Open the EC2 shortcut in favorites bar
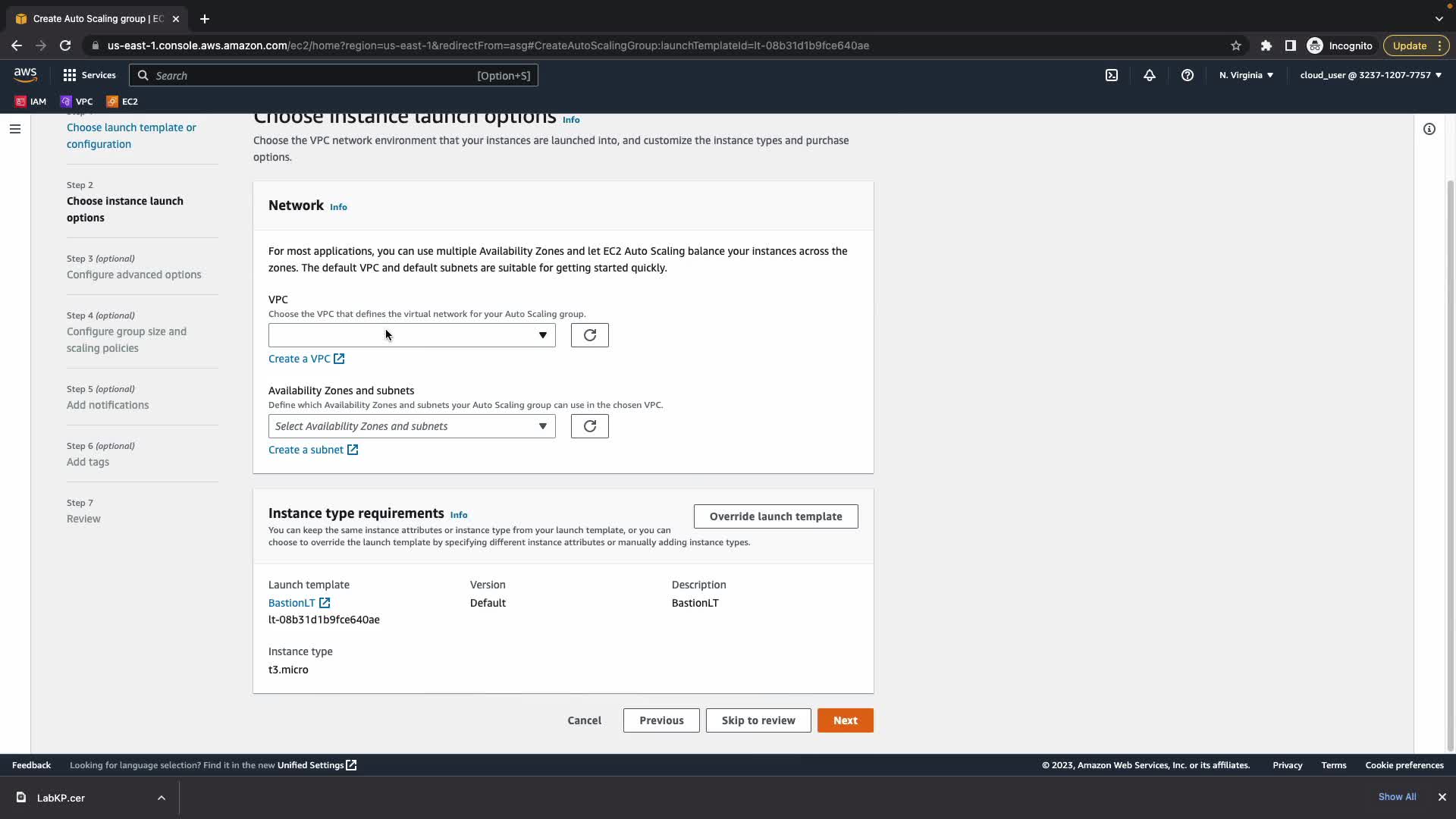Image resolution: width=1456 pixels, height=819 pixels. pos(122,101)
